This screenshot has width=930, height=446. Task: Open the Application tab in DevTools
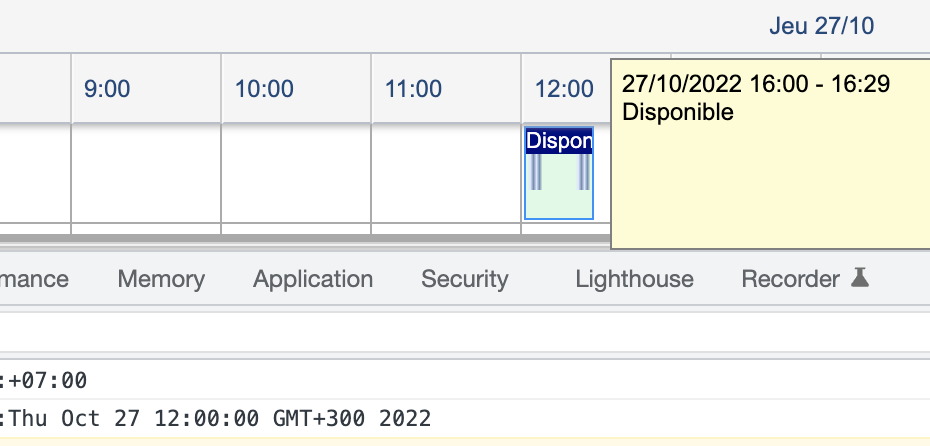[313, 279]
